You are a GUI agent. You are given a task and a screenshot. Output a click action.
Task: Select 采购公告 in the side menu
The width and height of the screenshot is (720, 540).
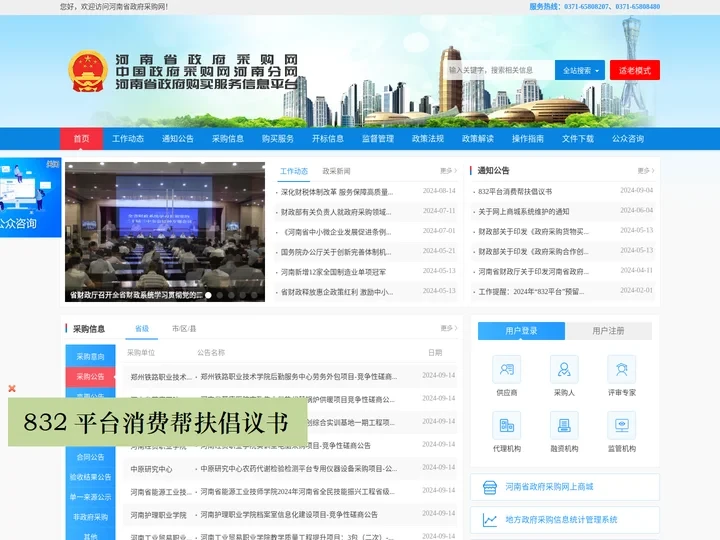pyautogui.click(x=90, y=377)
